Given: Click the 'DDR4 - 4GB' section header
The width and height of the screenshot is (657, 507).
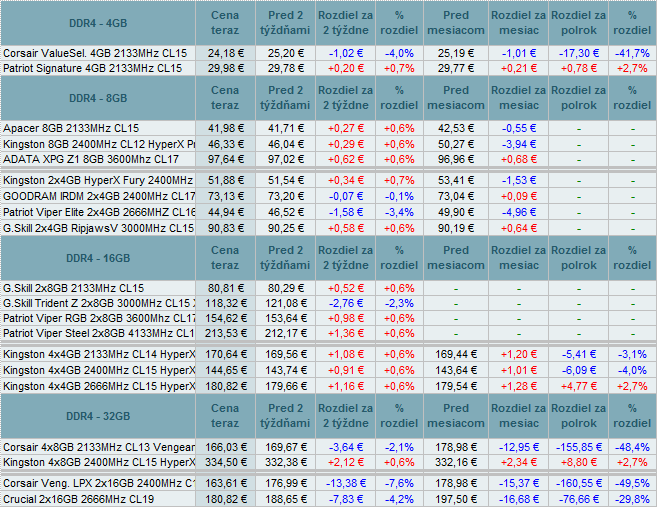Looking at the screenshot, I should click(x=98, y=23).
